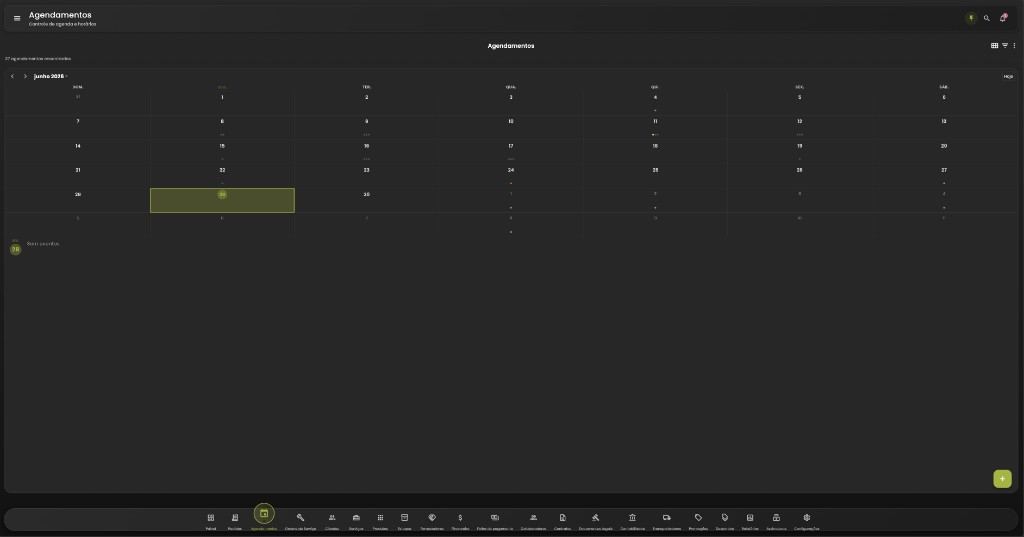Open the Painel tab in bottom bar

pyautogui.click(x=211, y=521)
